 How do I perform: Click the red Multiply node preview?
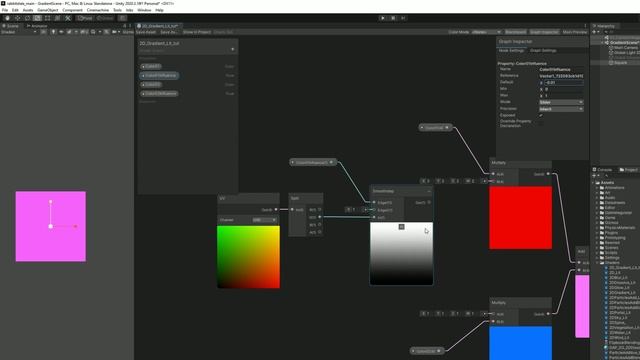pos(520,218)
